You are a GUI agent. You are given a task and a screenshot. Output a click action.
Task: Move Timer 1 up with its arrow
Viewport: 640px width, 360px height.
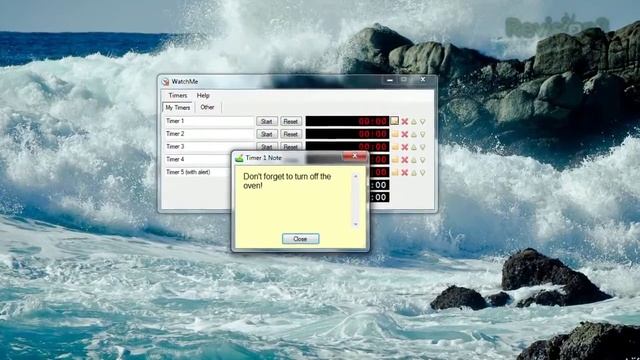click(x=414, y=121)
